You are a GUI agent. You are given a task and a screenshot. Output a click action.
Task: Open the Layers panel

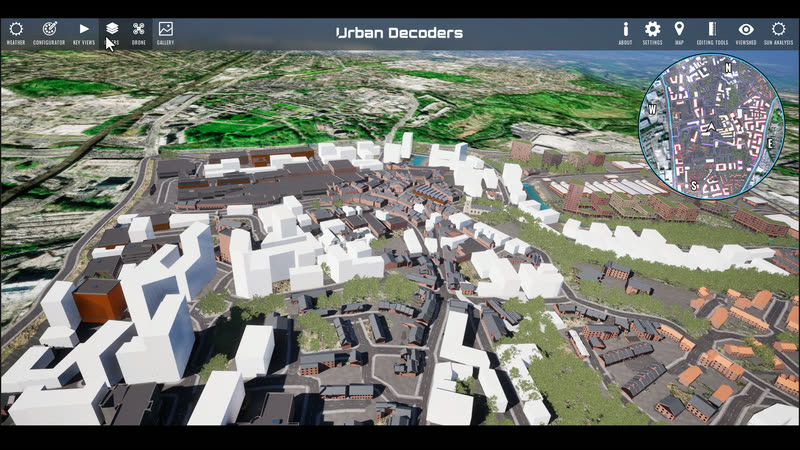coord(112,34)
